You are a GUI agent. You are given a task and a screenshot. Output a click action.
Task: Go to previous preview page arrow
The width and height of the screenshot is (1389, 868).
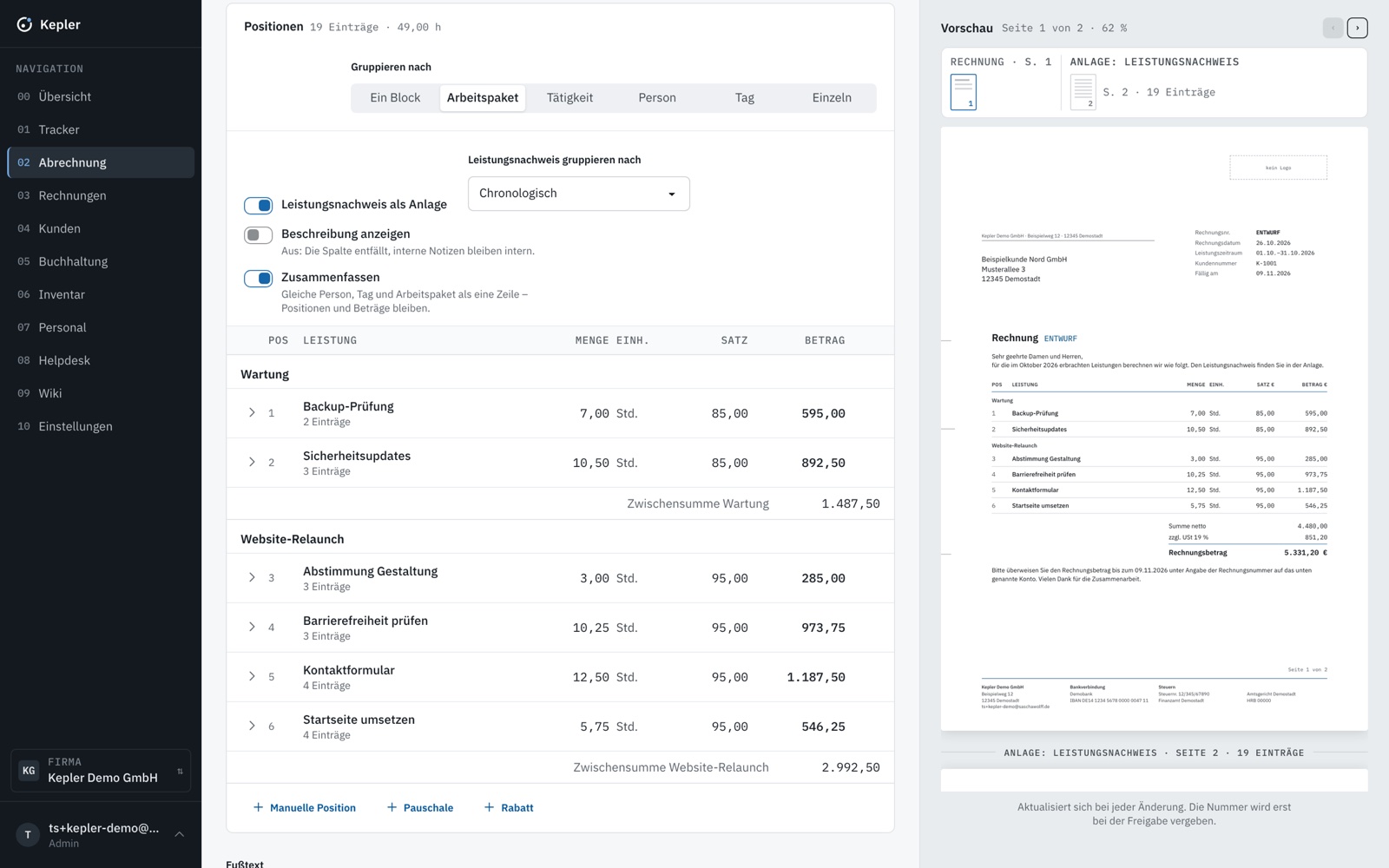[1333, 28]
